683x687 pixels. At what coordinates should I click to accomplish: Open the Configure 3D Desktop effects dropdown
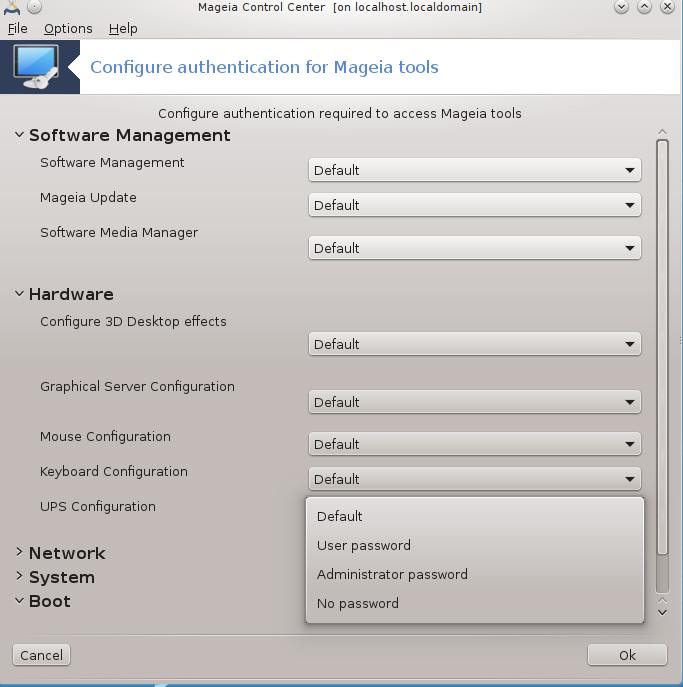474,344
